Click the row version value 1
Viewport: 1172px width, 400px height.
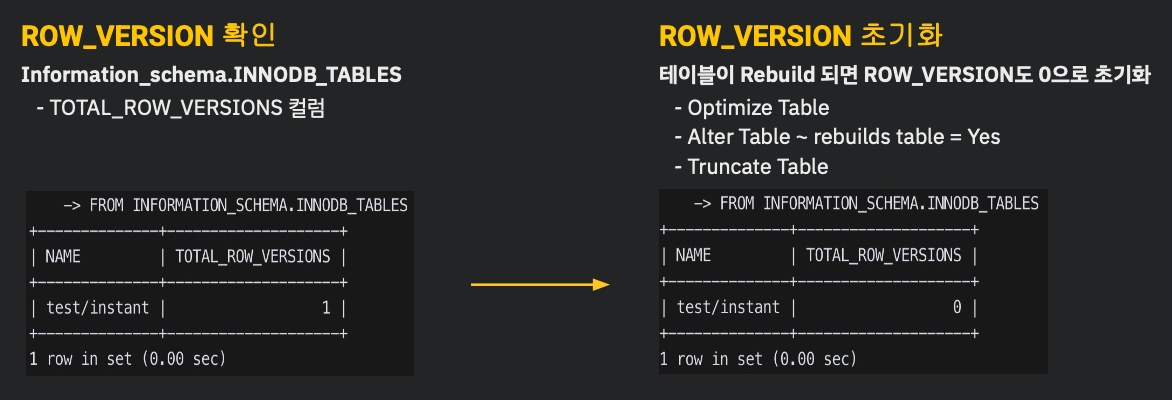click(x=326, y=308)
